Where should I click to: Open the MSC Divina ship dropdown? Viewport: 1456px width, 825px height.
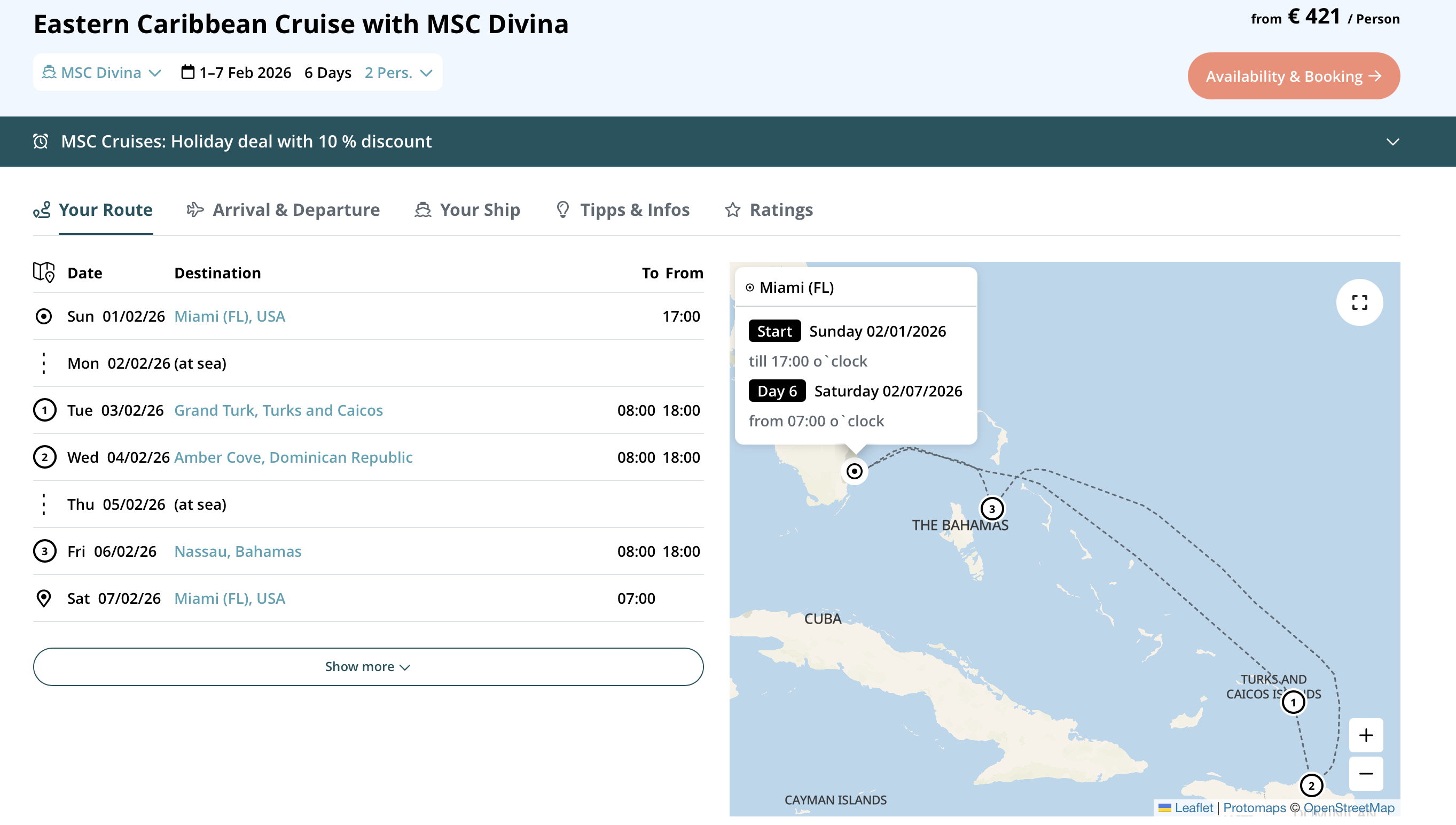click(x=101, y=73)
